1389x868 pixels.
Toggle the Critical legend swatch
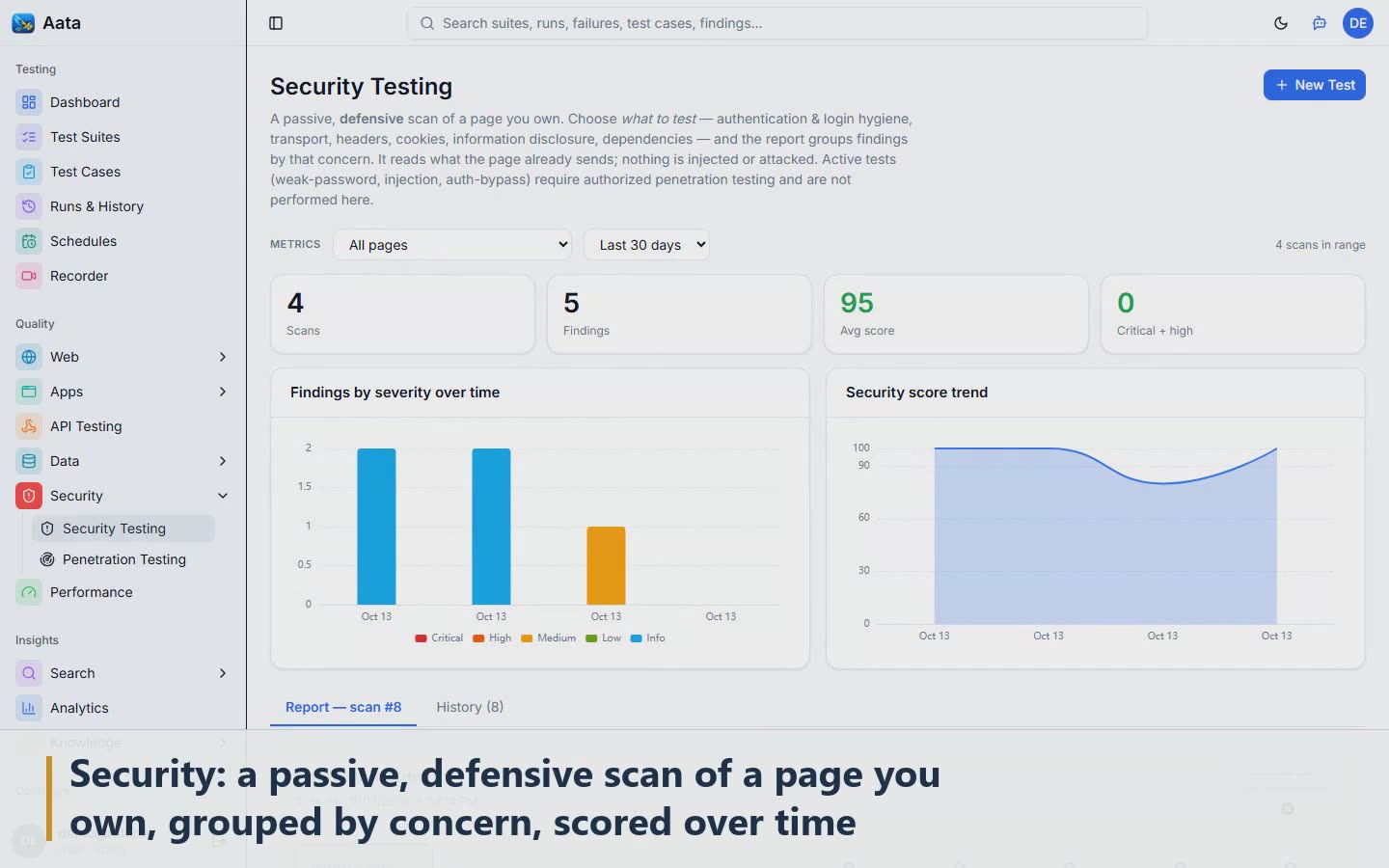point(421,638)
